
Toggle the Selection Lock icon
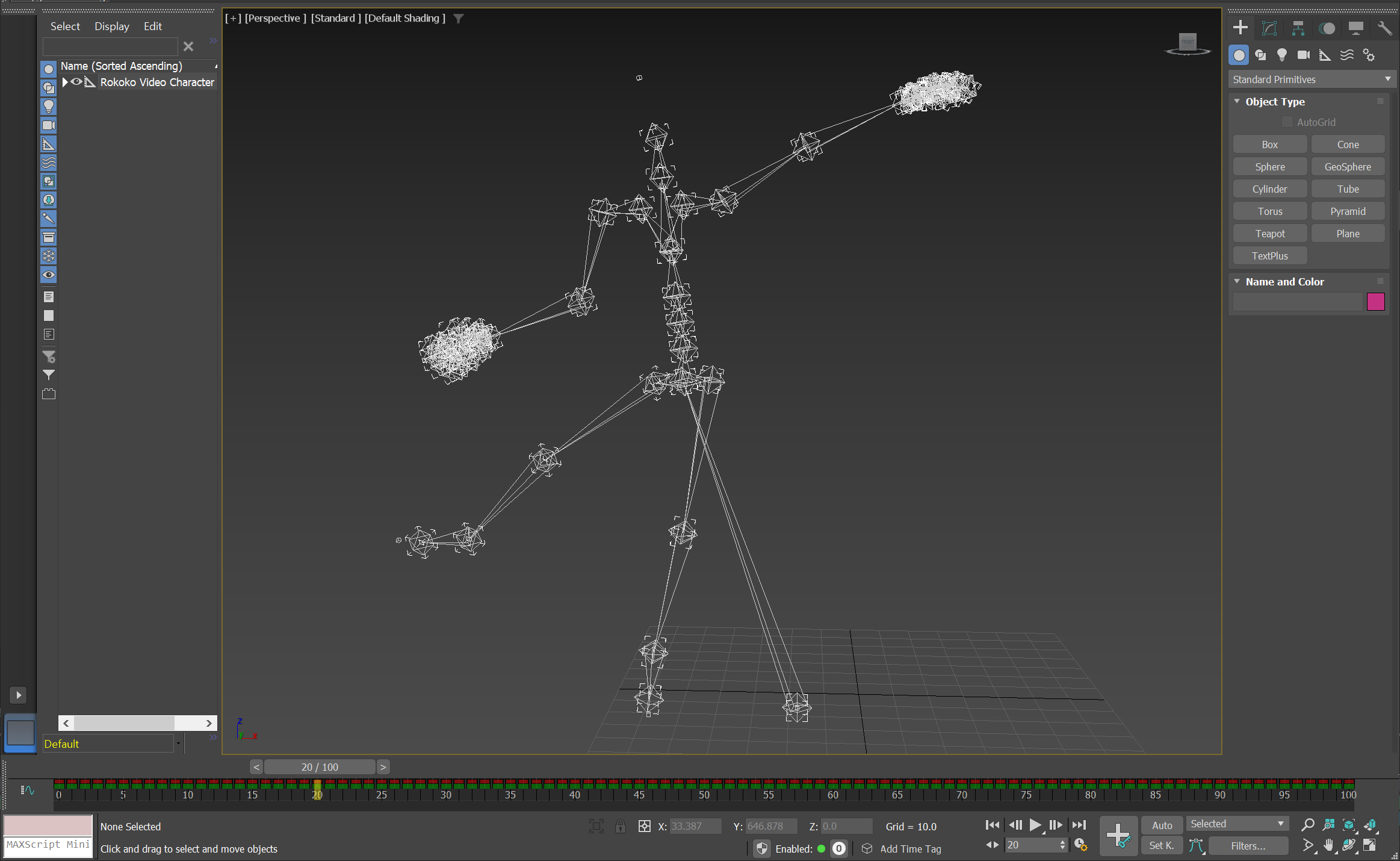pos(620,826)
